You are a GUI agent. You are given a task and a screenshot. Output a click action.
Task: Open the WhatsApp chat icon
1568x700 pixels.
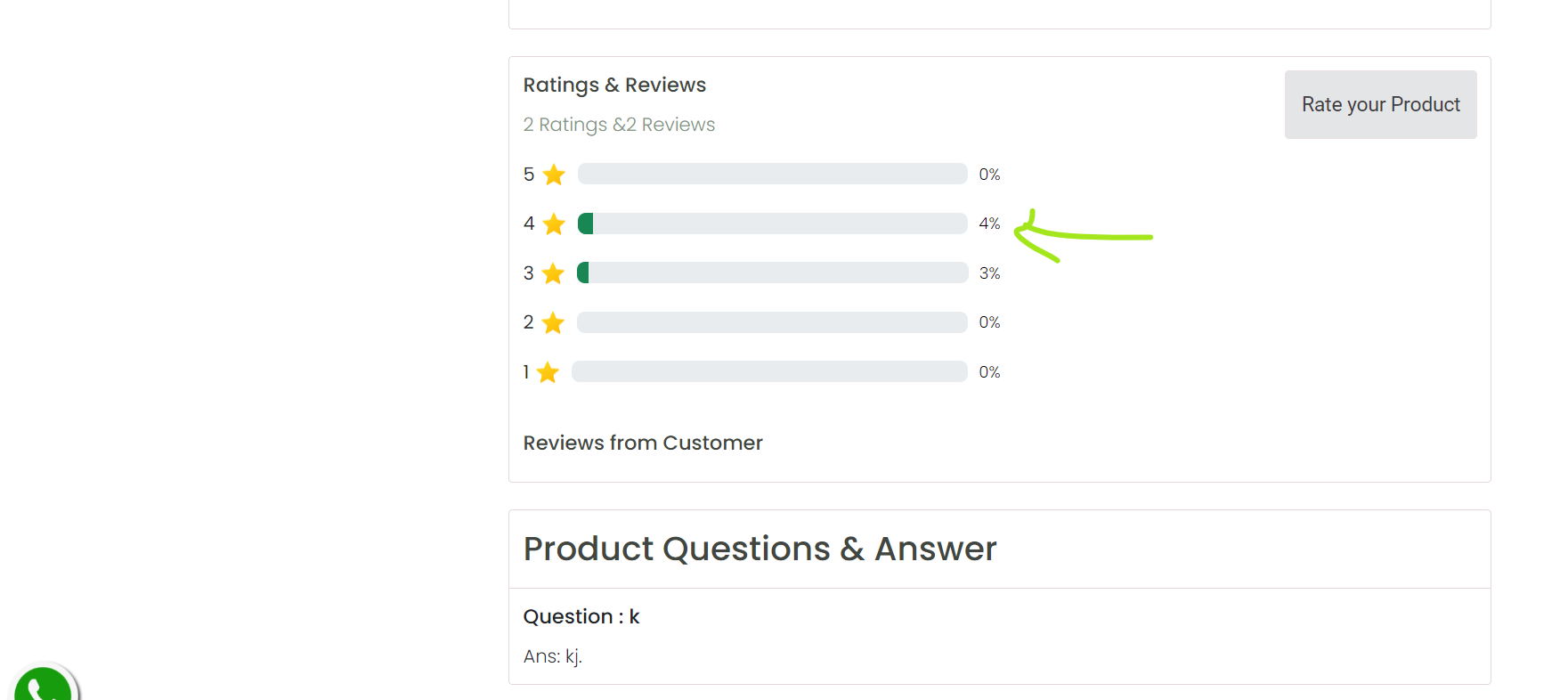pos(43,684)
